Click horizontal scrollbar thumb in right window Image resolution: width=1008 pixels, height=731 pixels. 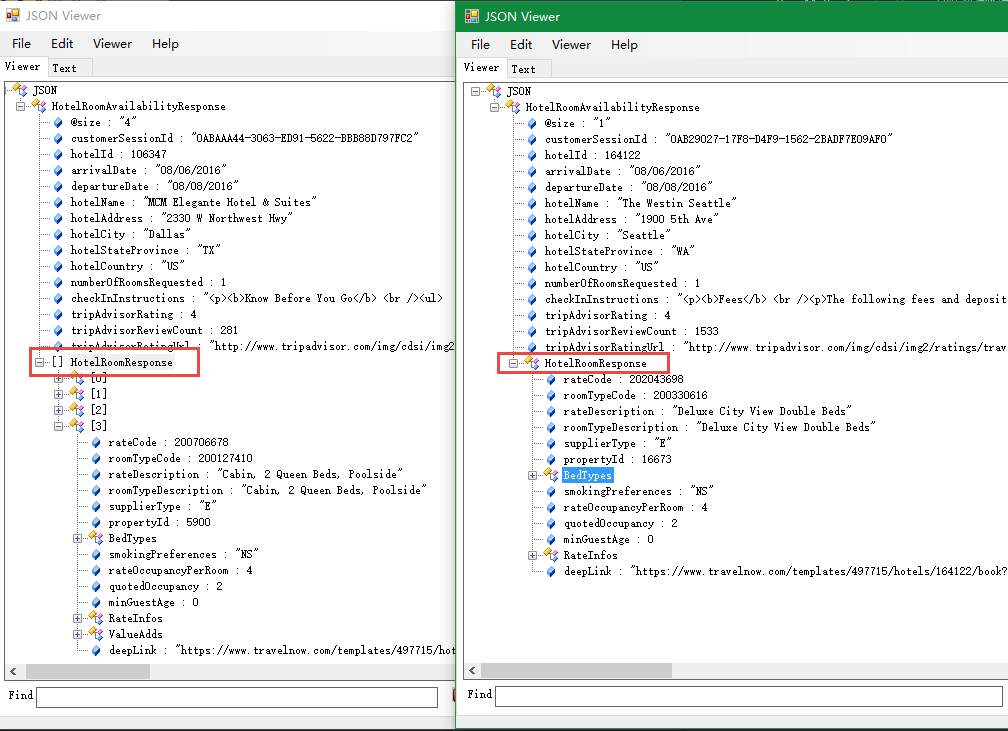click(x=576, y=671)
